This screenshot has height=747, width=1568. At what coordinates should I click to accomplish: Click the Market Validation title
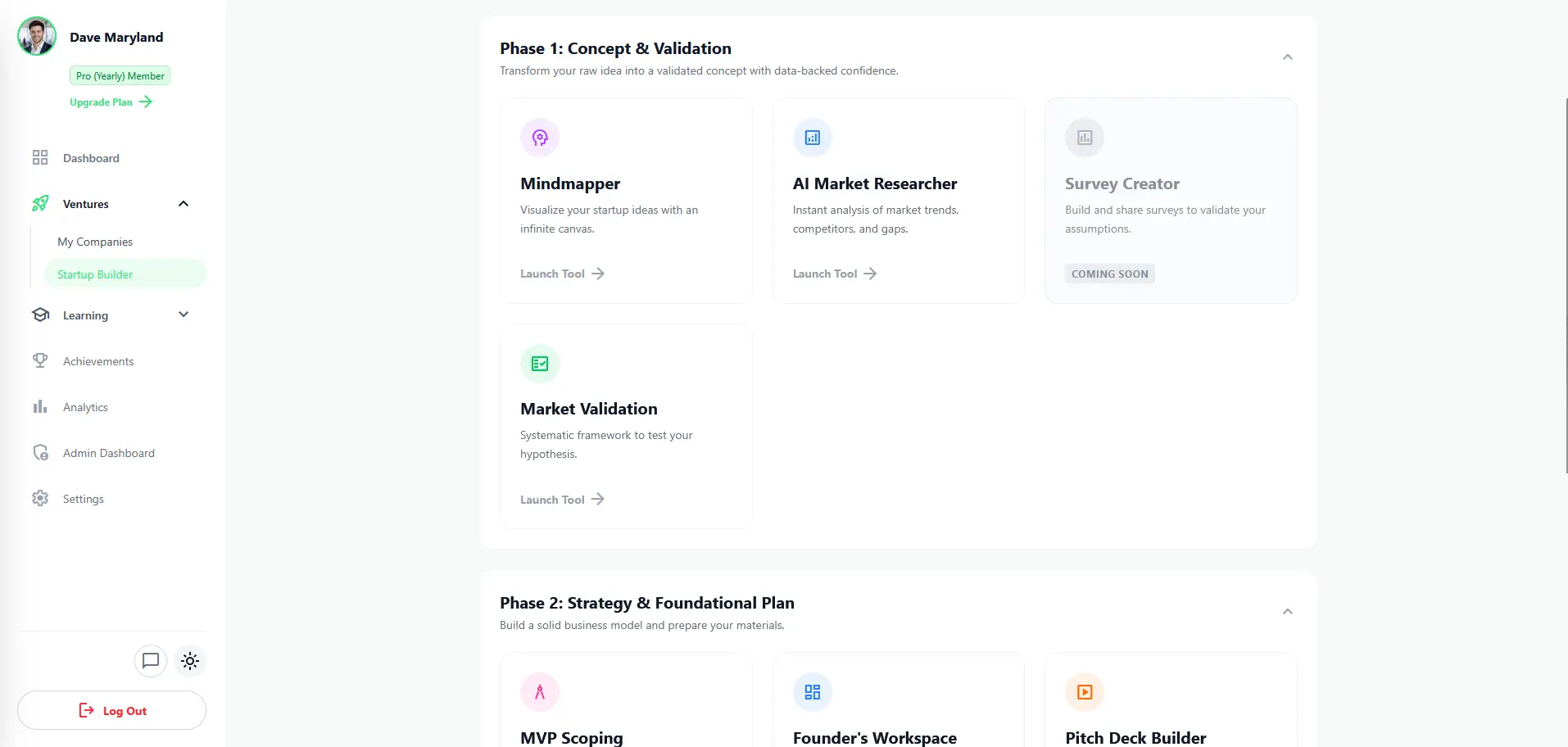(x=589, y=409)
